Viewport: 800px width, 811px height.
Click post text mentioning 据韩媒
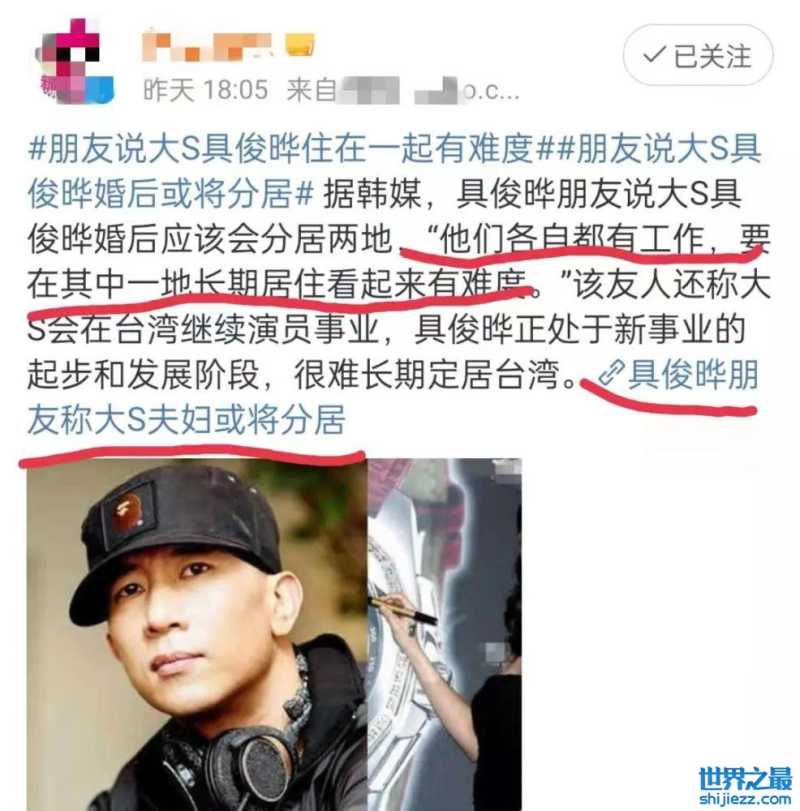click(x=372, y=194)
